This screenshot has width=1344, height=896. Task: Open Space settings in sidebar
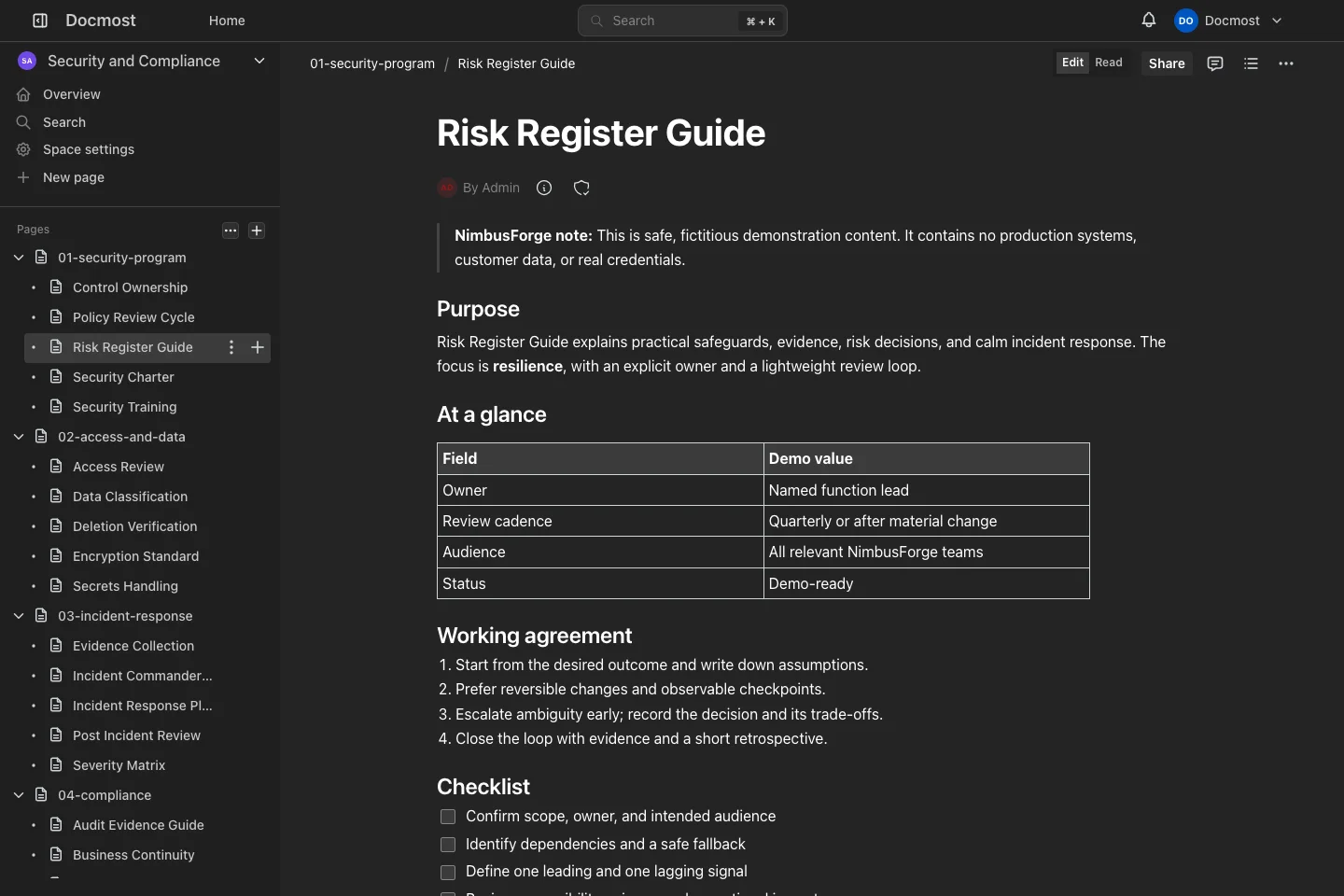coord(89,149)
